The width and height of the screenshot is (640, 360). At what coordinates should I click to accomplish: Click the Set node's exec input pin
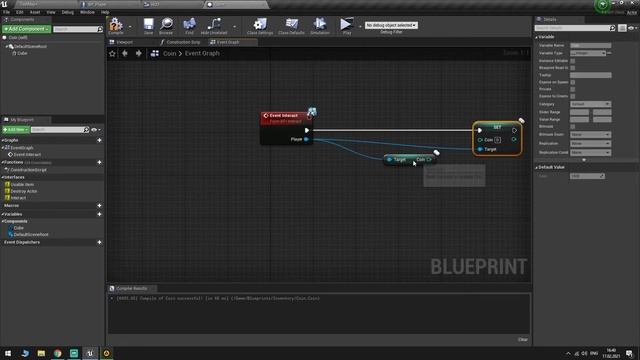coord(480,130)
